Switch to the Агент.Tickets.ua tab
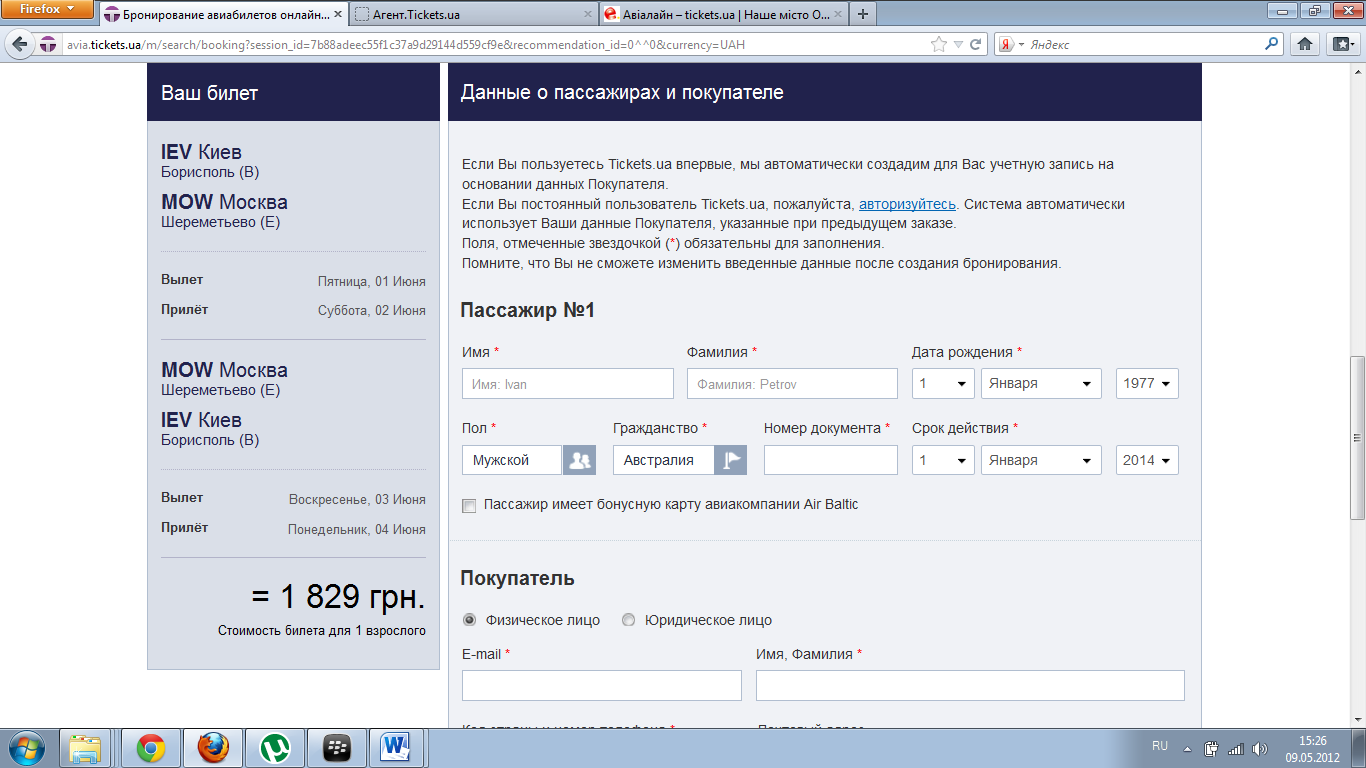1366x768 pixels. [x=473, y=15]
